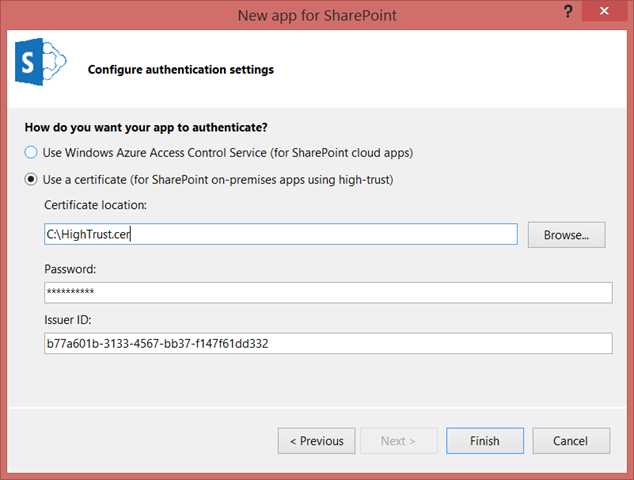Cancel the New app wizard
This screenshot has height=480, width=634.
[x=571, y=441]
